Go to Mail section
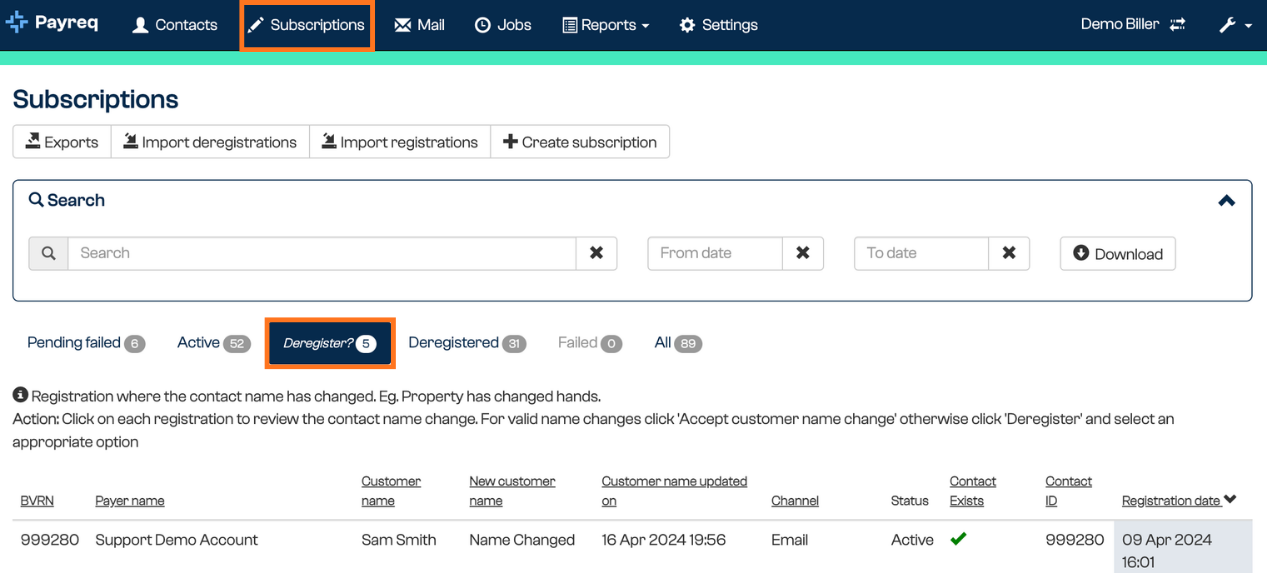This screenshot has height=573, width=1267. click(x=419, y=25)
